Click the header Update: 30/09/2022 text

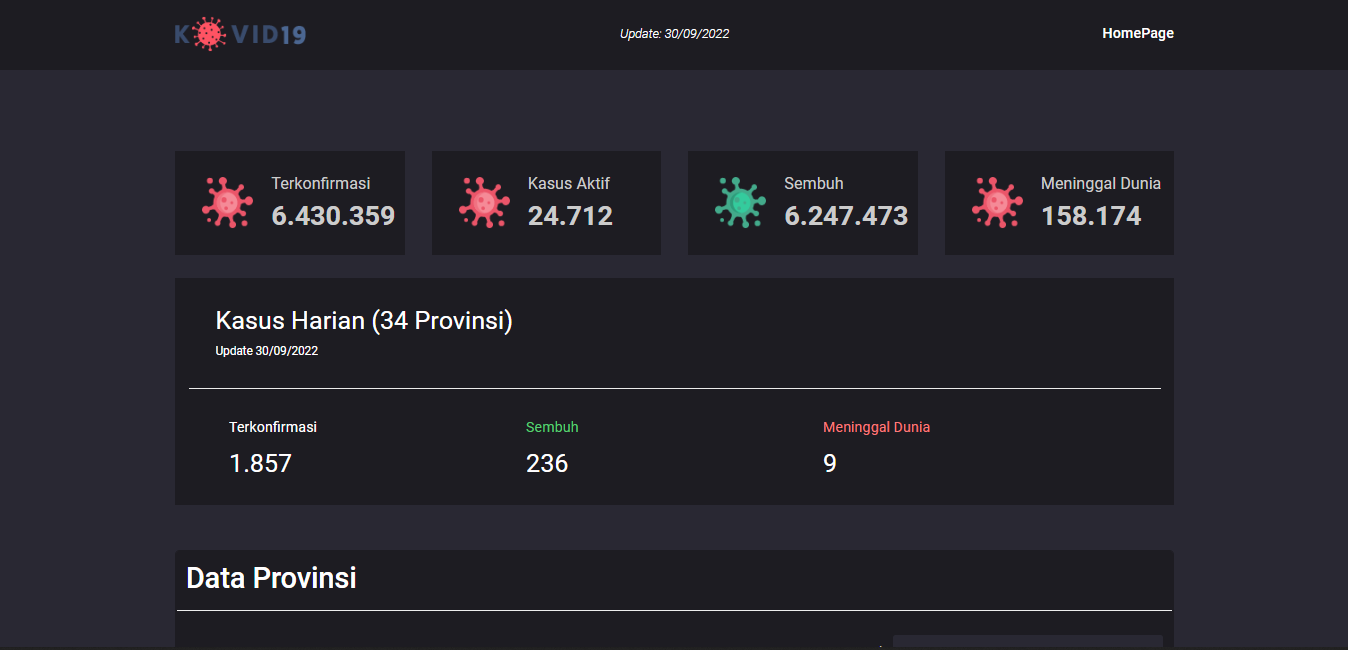click(x=674, y=34)
